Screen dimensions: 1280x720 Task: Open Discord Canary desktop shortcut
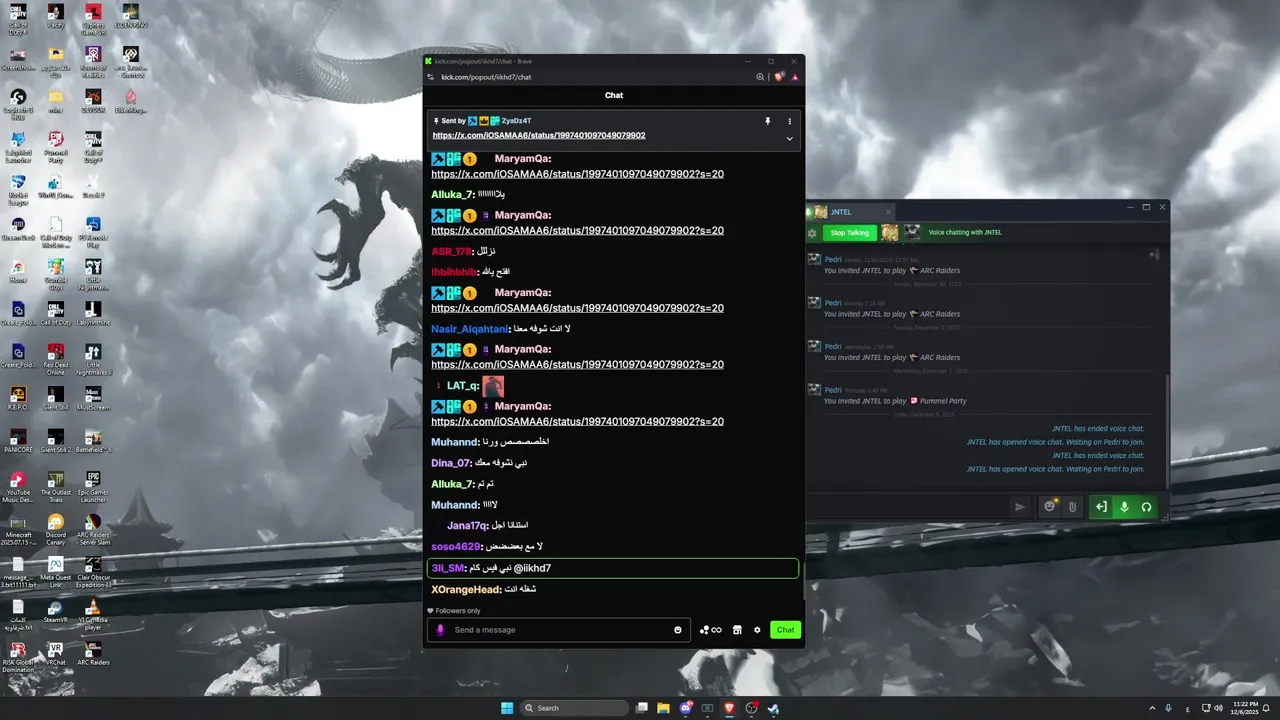point(55,530)
